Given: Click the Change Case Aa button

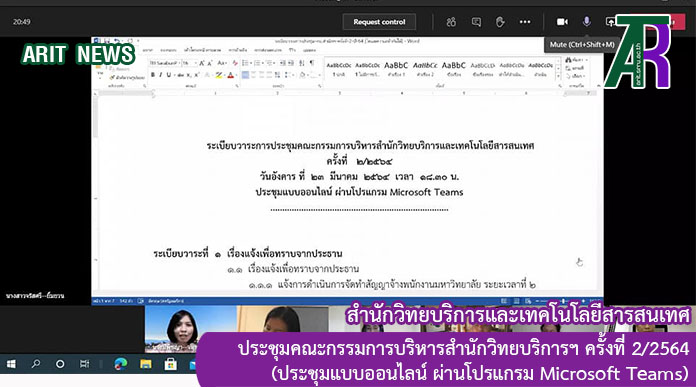Looking at the screenshot, I should pyautogui.click(x=222, y=63).
